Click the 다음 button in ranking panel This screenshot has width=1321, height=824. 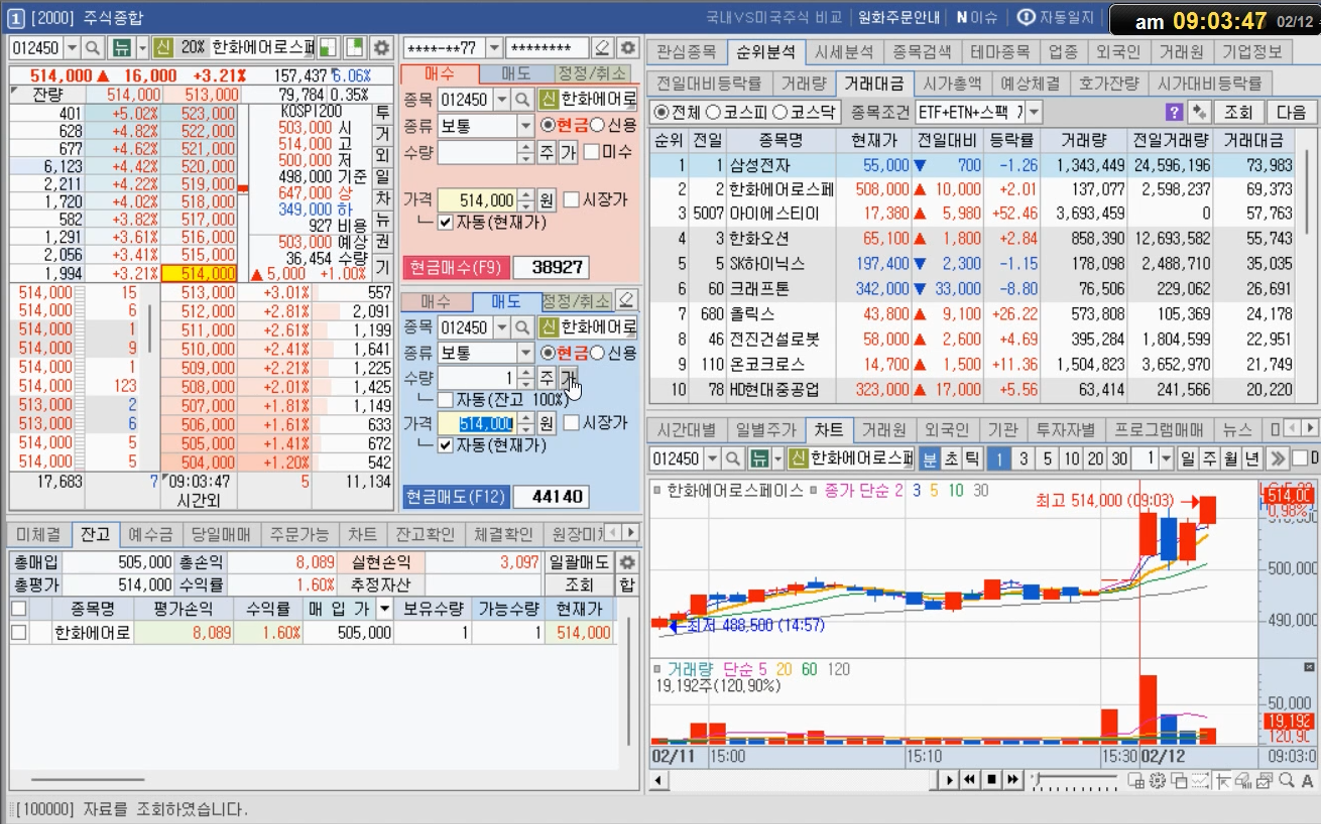1291,111
